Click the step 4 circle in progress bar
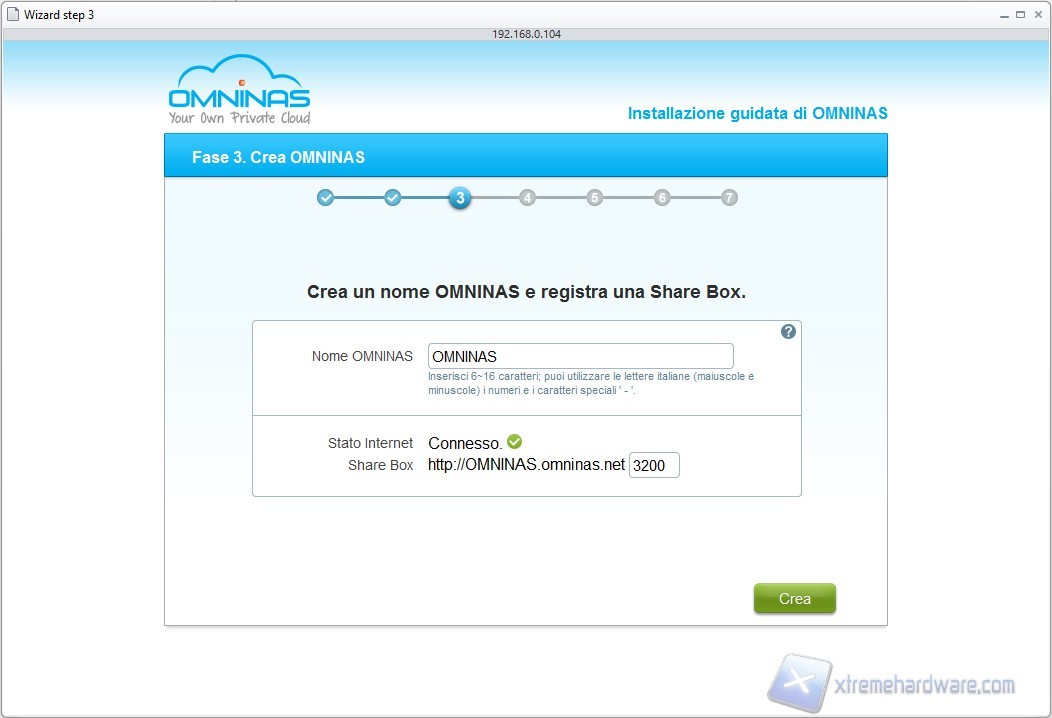Viewport: 1052px width, 718px height. pos(527,198)
